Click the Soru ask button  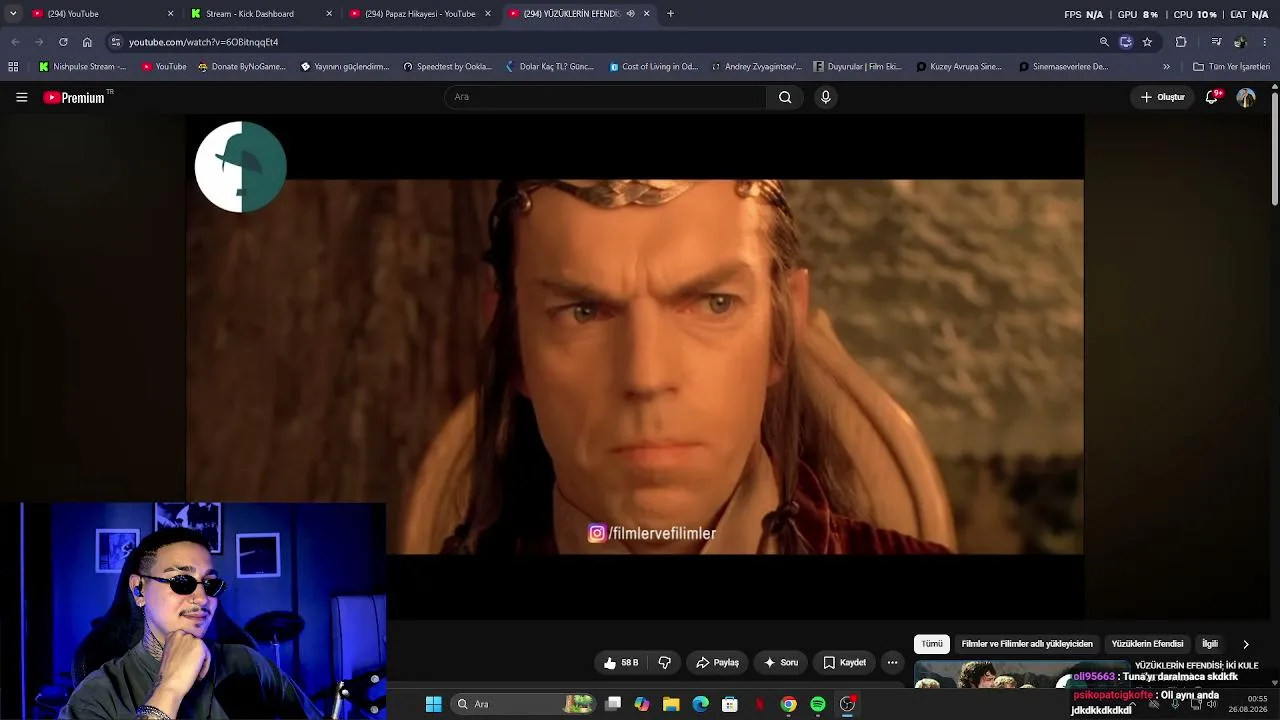pyautogui.click(x=780, y=662)
